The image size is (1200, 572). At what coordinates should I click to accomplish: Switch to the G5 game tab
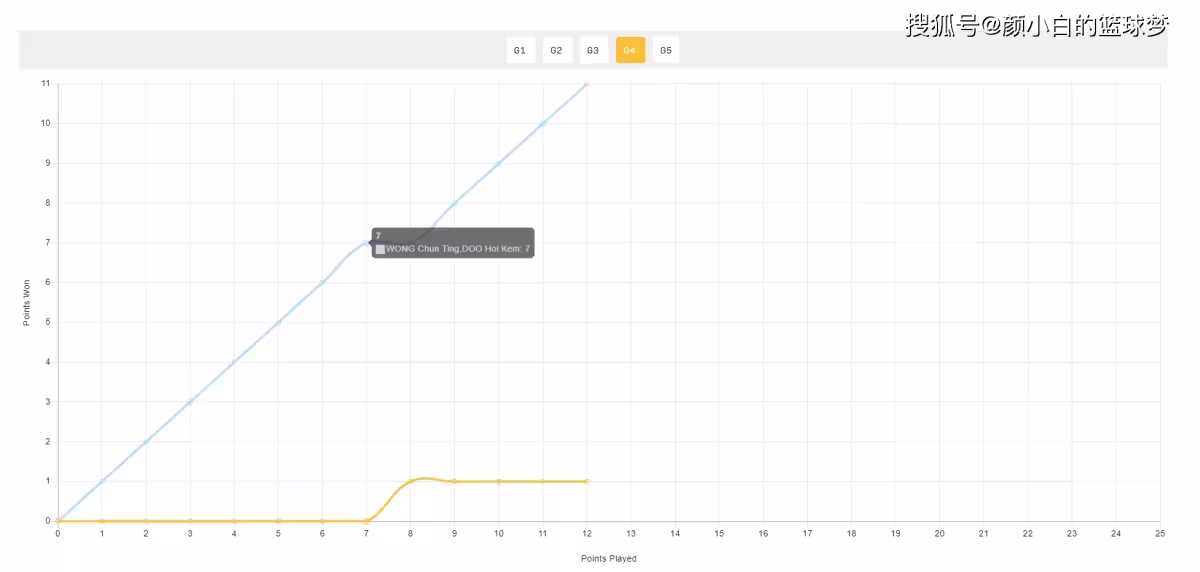tap(666, 50)
